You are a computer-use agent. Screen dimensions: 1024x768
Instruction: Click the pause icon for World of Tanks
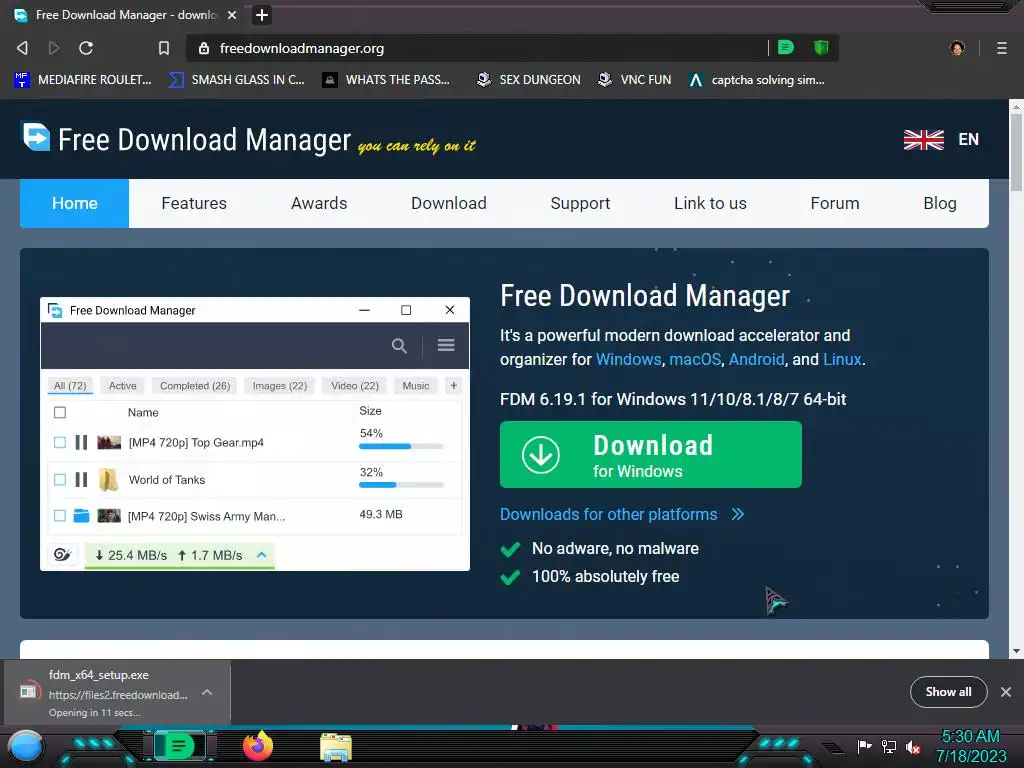(81, 480)
